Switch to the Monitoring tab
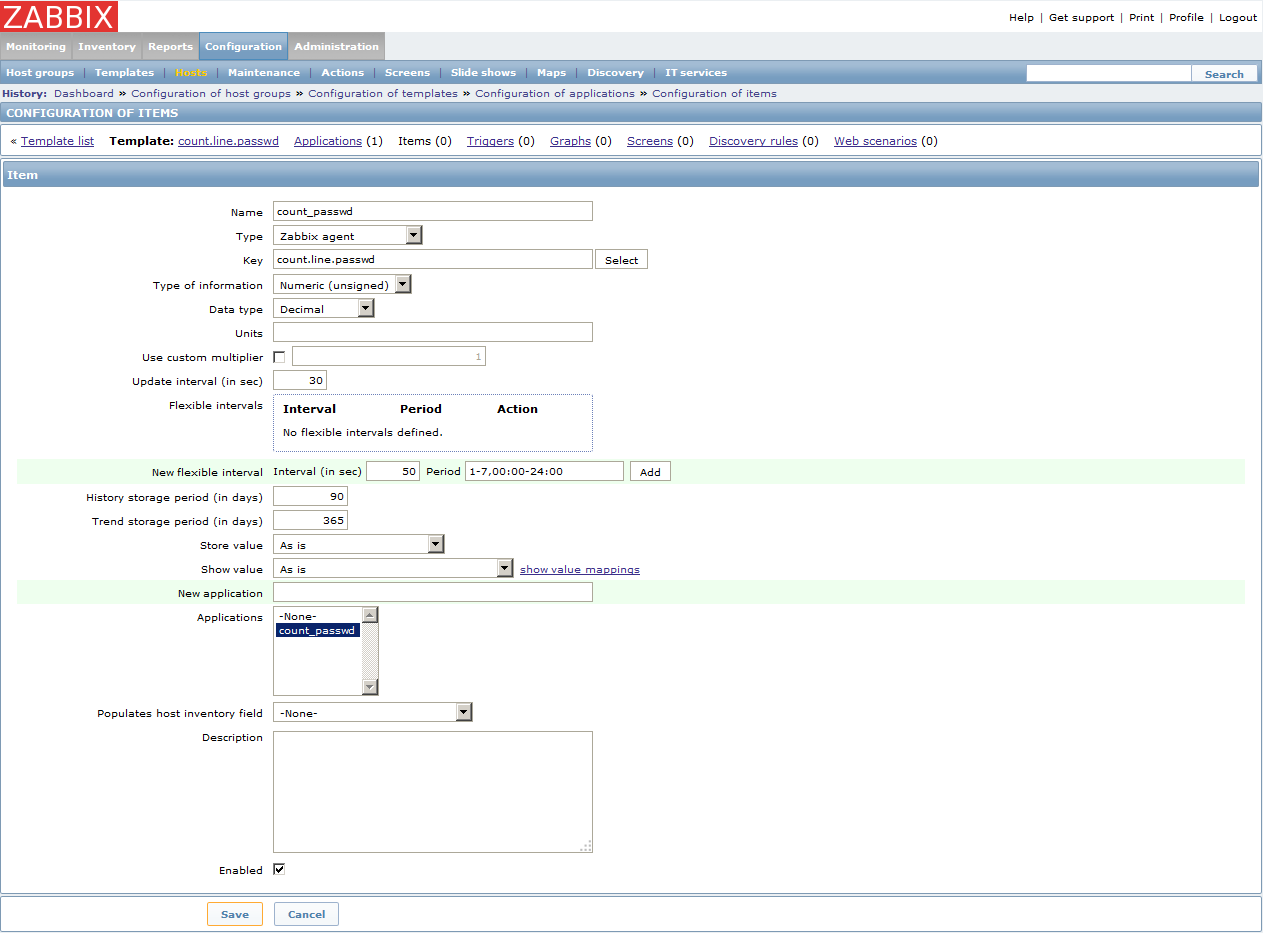Viewport: 1263px width, 933px height. tap(36, 46)
